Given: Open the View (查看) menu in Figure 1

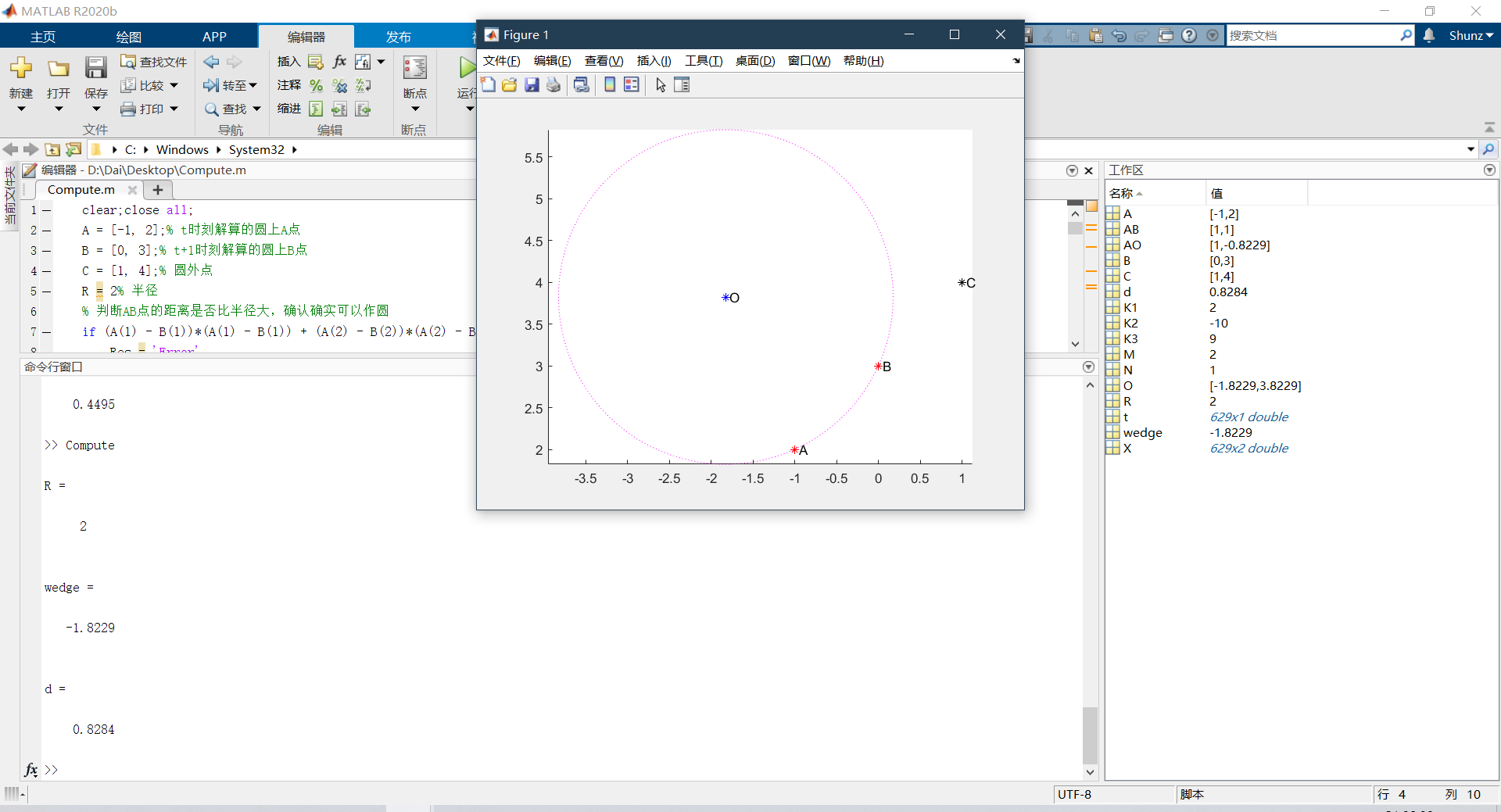Looking at the screenshot, I should pos(604,61).
